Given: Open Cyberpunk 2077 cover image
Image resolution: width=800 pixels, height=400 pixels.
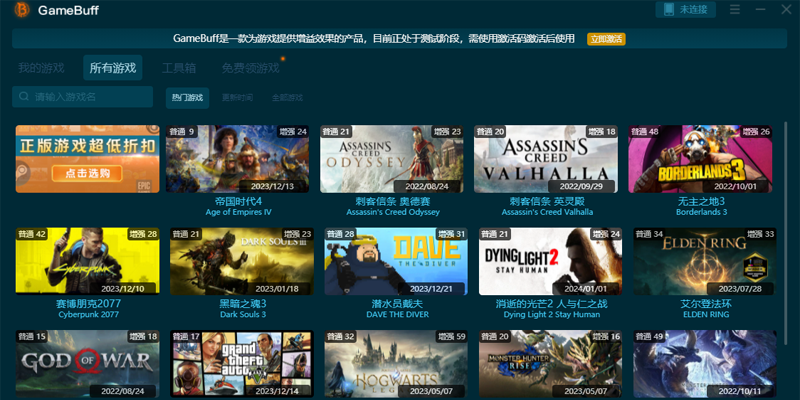Looking at the screenshot, I should pyautogui.click(x=87, y=261).
